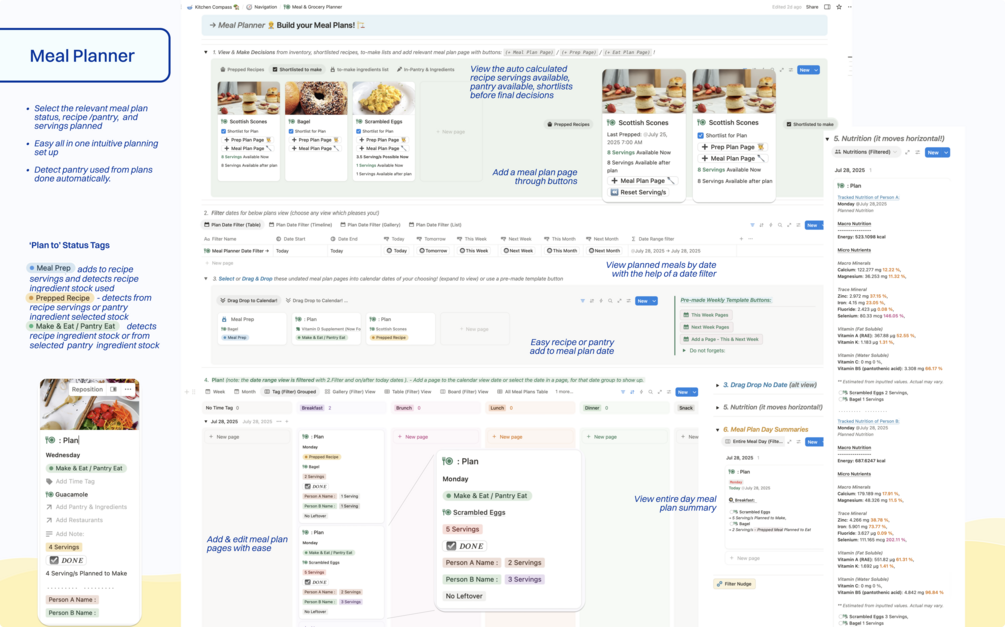Switch to Plan Date Filter (Timeline) tab

(x=301, y=225)
